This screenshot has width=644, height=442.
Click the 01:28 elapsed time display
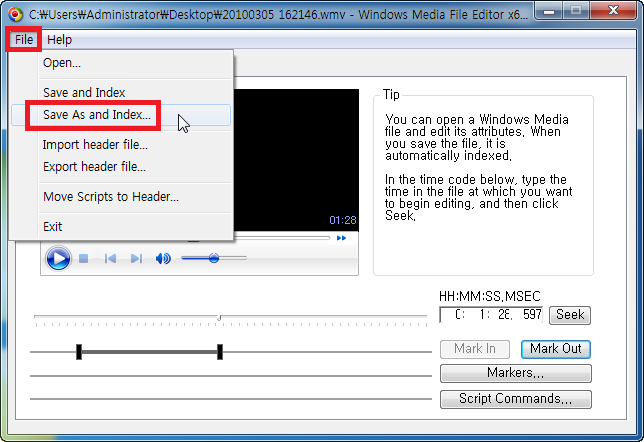click(343, 220)
